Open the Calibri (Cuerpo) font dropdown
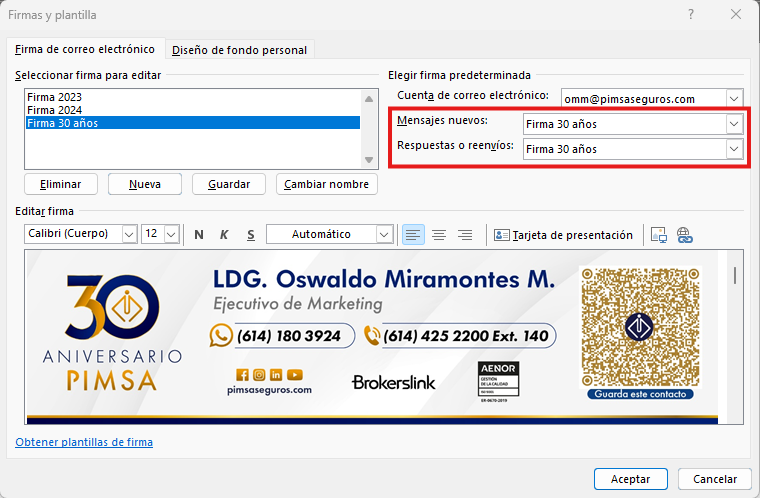Image resolution: width=760 pixels, height=498 pixels. click(128, 235)
